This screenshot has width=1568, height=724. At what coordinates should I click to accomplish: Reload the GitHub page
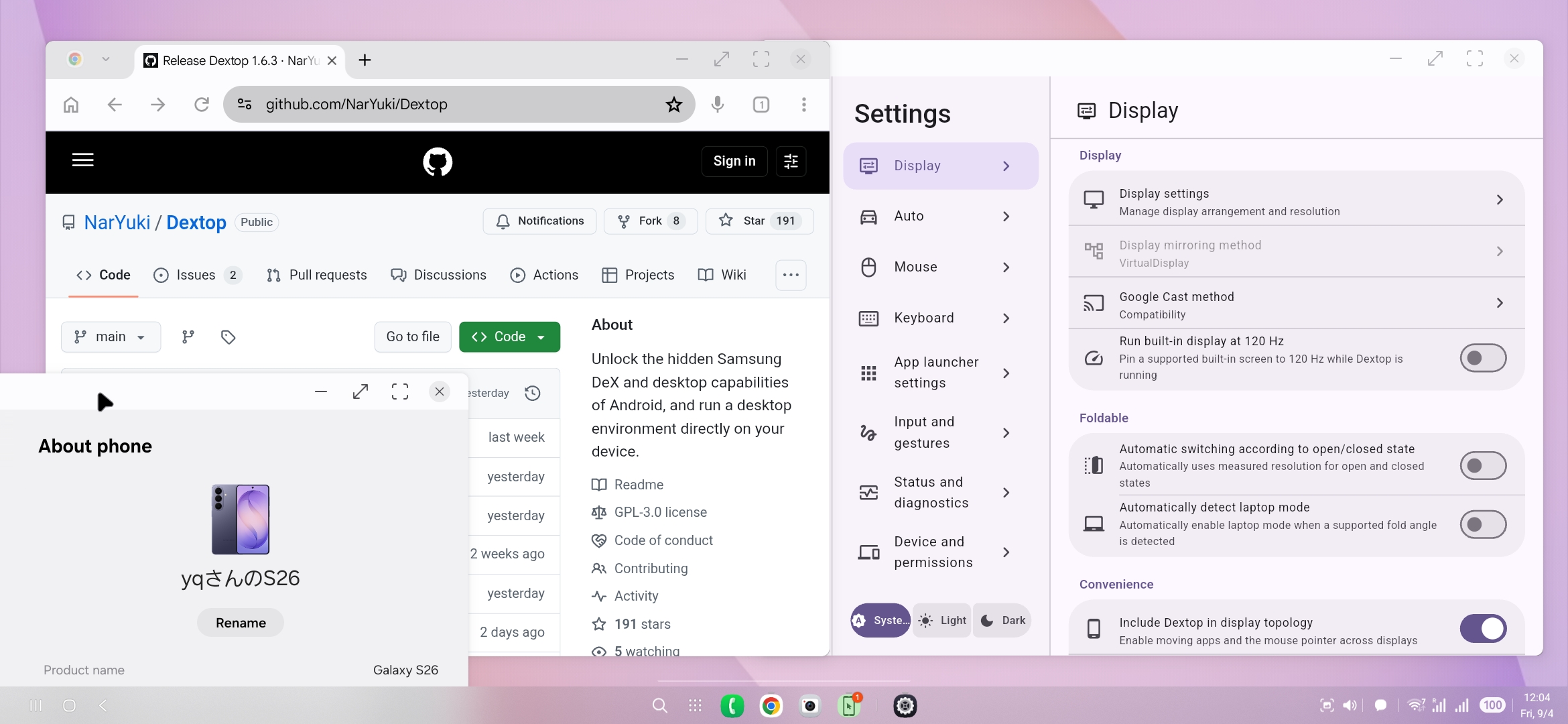tap(202, 105)
